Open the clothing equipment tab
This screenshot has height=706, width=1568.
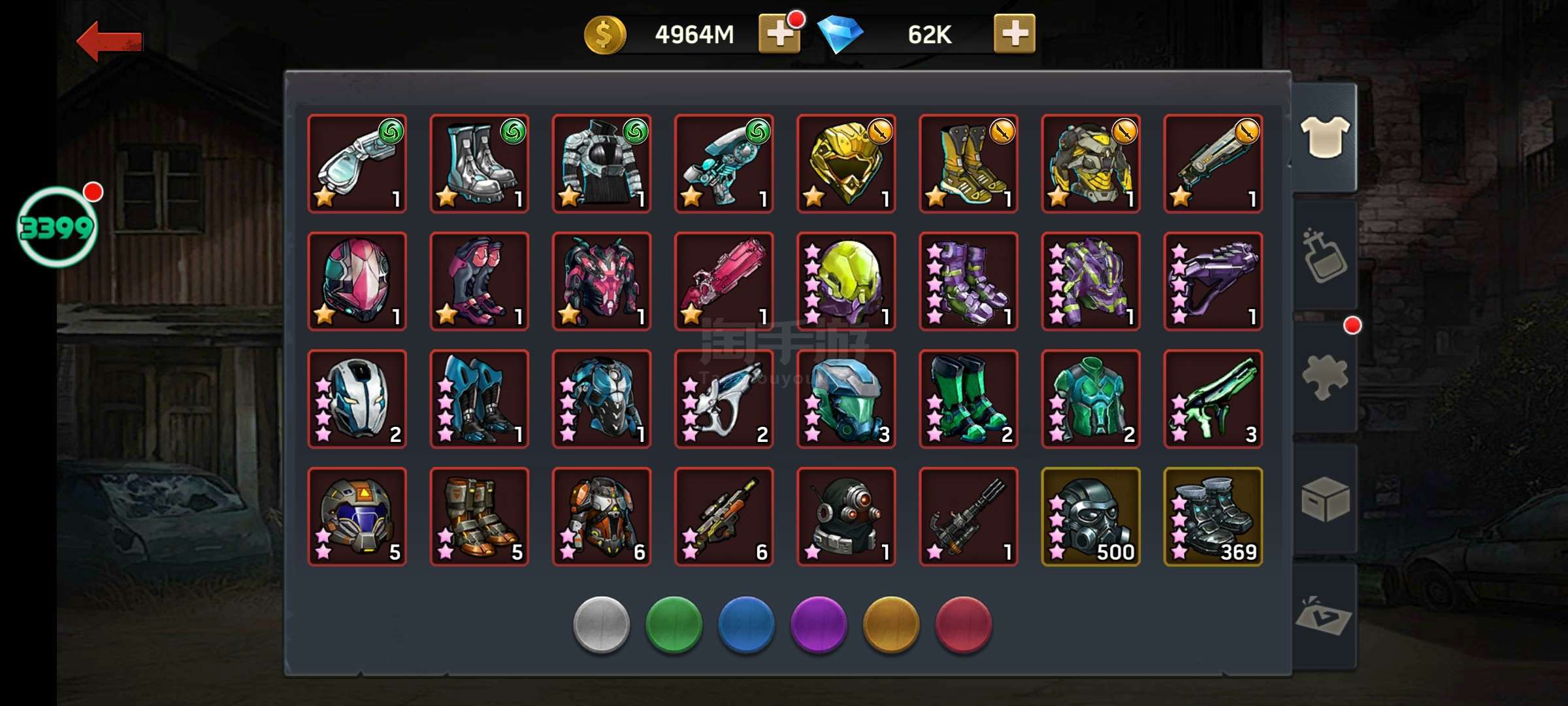[x=1324, y=137]
